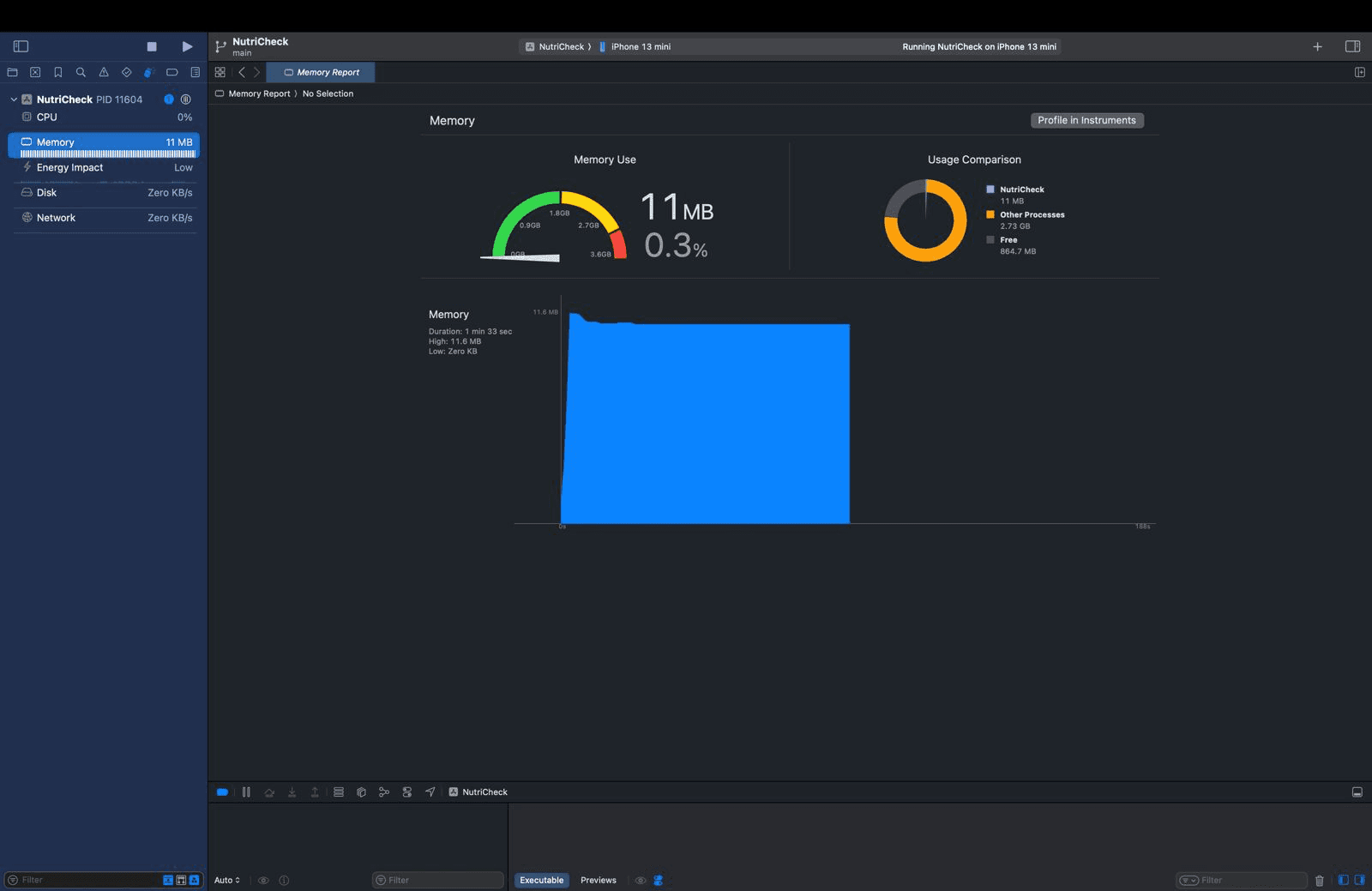Open the Issue navigator warning icon
1372x891 pixels.
(x=104, y=72)
